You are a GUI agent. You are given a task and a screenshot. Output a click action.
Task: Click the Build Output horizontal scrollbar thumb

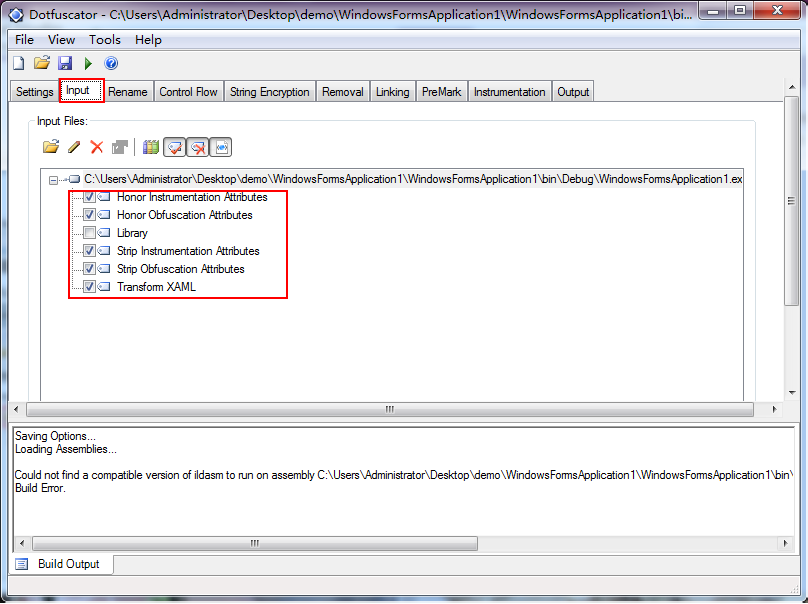click(255, 543)
